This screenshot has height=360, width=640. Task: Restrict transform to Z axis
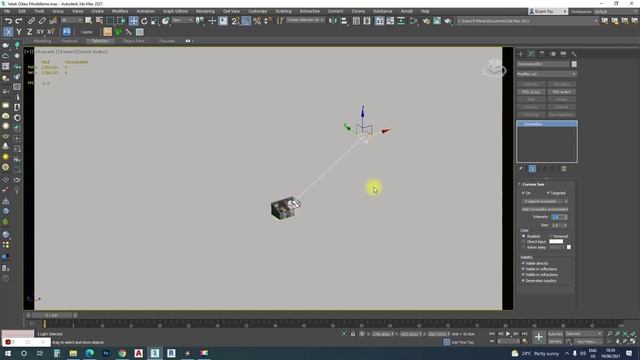(29, 32)
